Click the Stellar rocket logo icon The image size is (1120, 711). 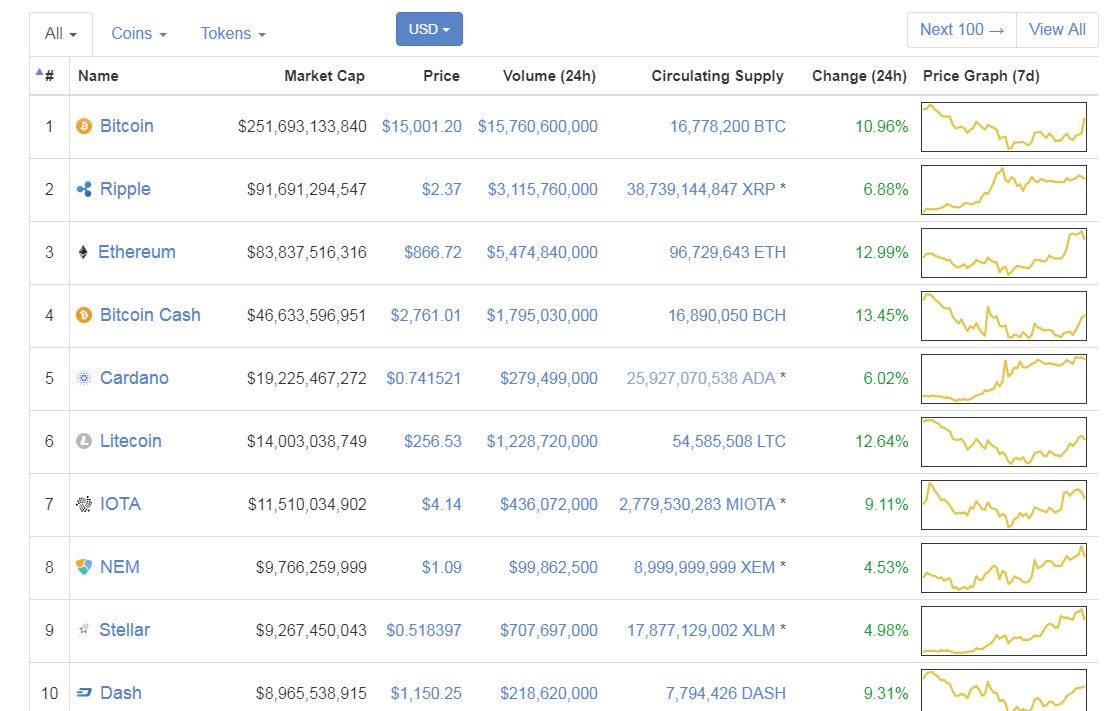84,630
